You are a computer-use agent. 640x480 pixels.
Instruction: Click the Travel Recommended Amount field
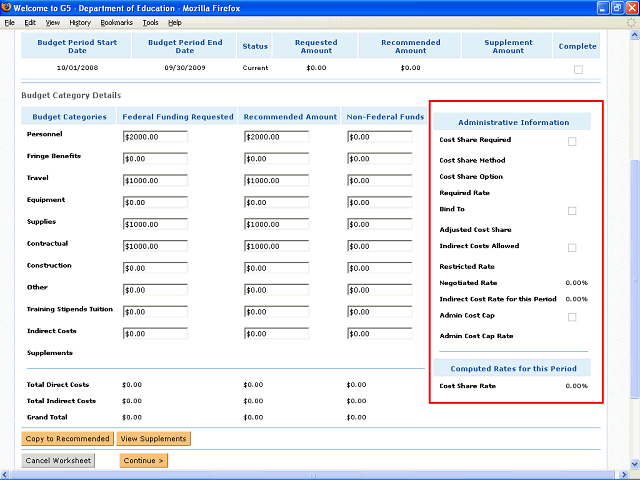pos(275,180)
